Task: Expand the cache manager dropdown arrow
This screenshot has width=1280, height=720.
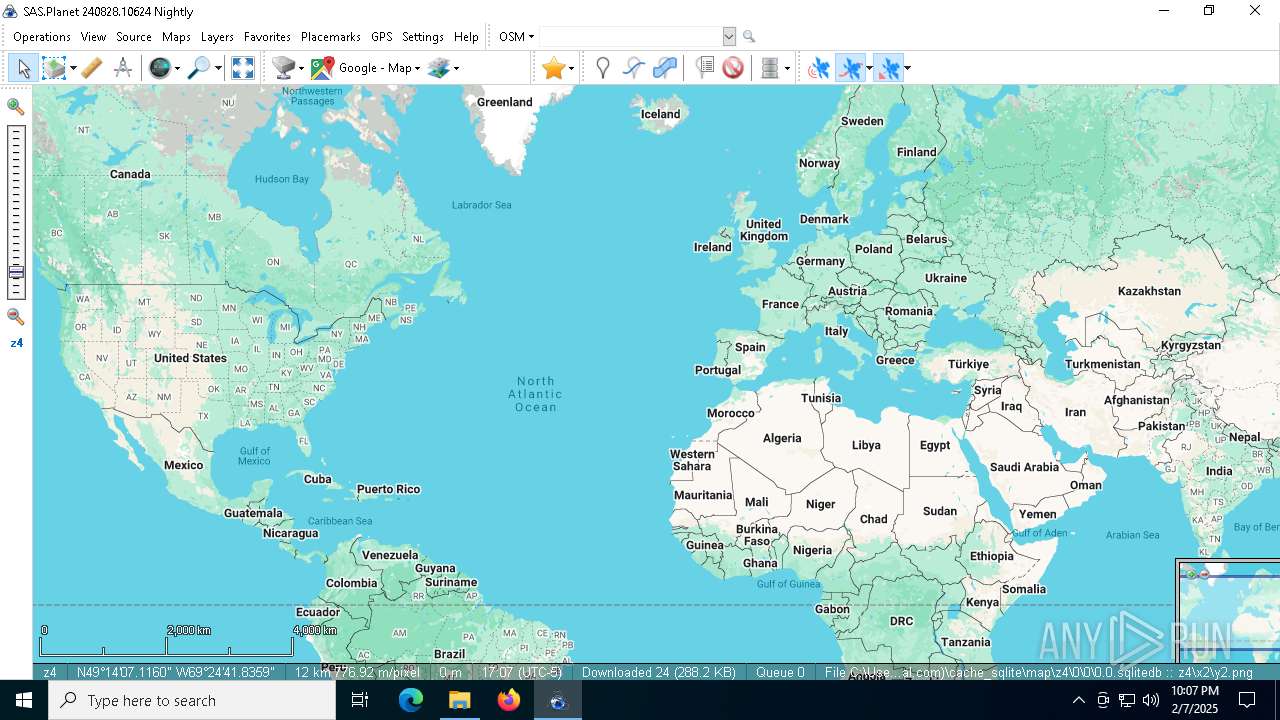Action: (x=787, y=68)
